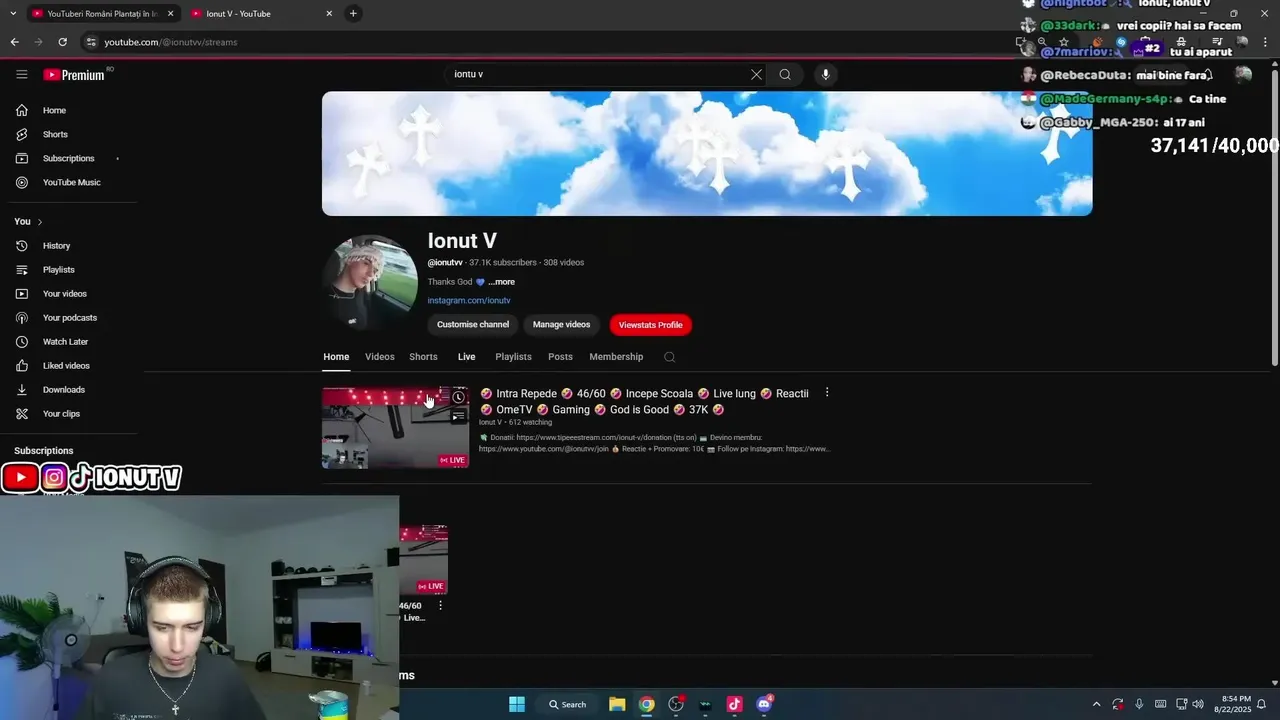Switch to the channel Membership tab
The width and height of the screenshot is (1280, 720).
[x=616, y=357]
